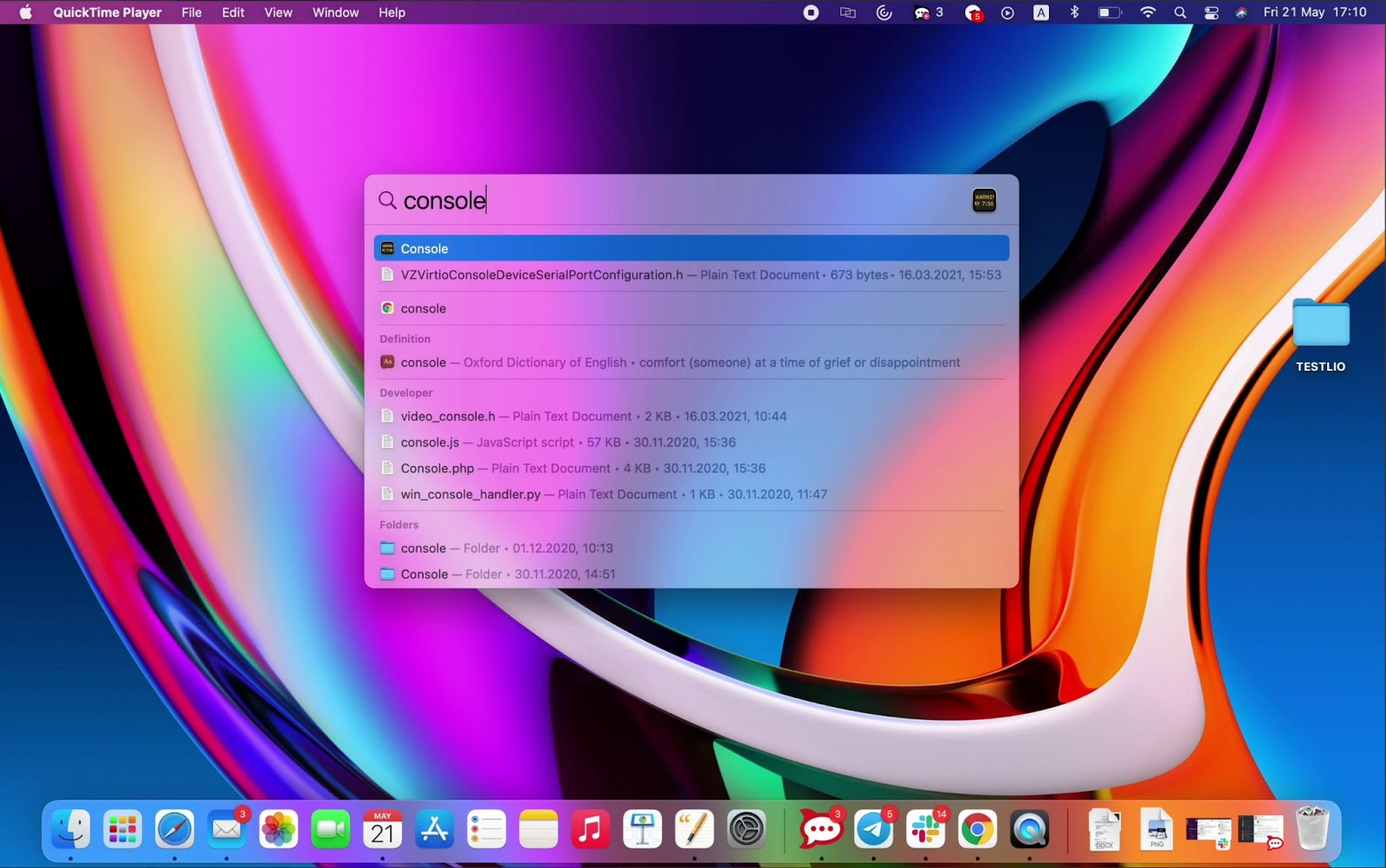
Task: Open Control Center from the menu bar
Action: (1211, 12)
